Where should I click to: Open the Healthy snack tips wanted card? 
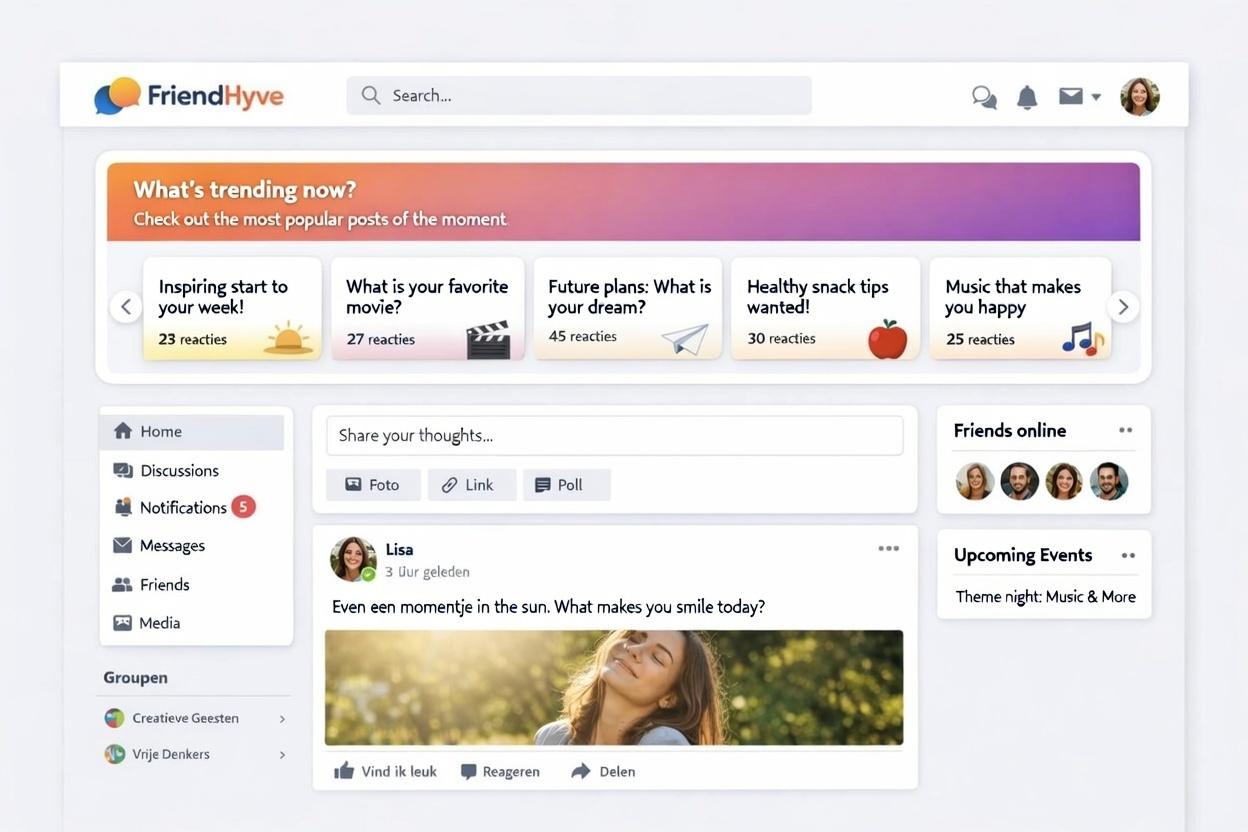(x=825, y=308)
